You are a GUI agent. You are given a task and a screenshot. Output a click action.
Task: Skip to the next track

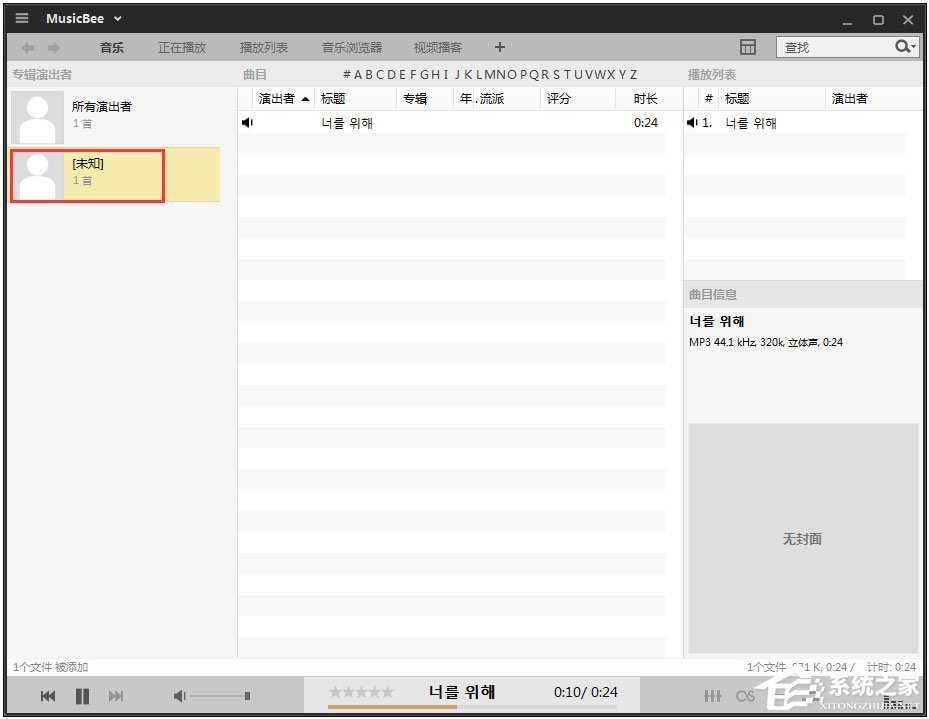(x=115, y=696)
